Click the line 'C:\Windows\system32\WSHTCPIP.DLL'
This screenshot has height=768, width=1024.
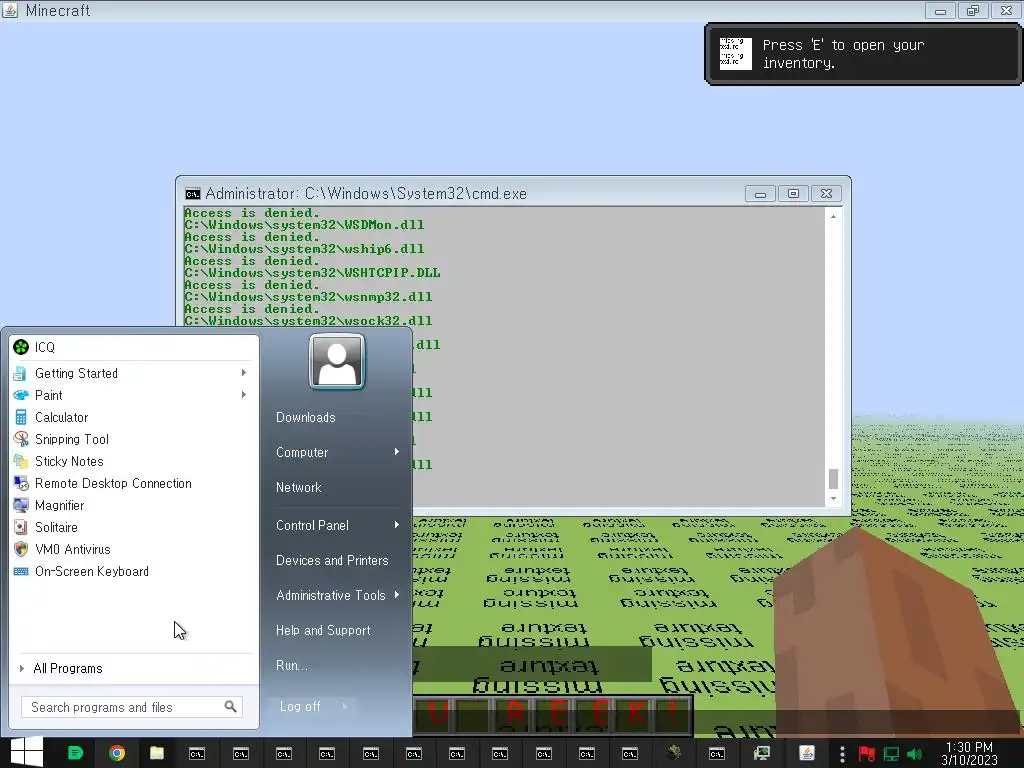click(x=312, y=273)
